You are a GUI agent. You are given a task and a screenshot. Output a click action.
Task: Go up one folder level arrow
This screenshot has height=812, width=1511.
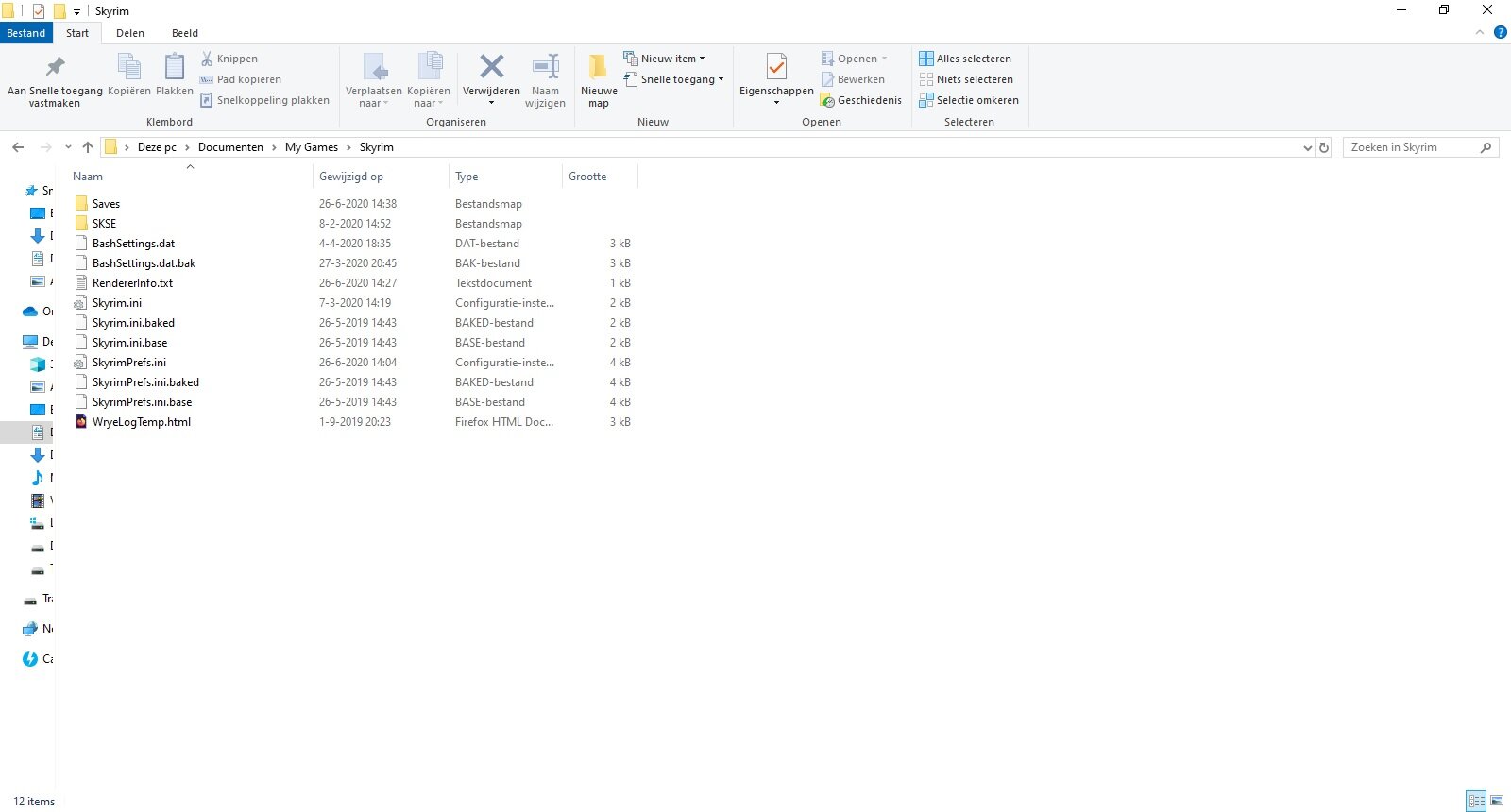coord(88,147)
